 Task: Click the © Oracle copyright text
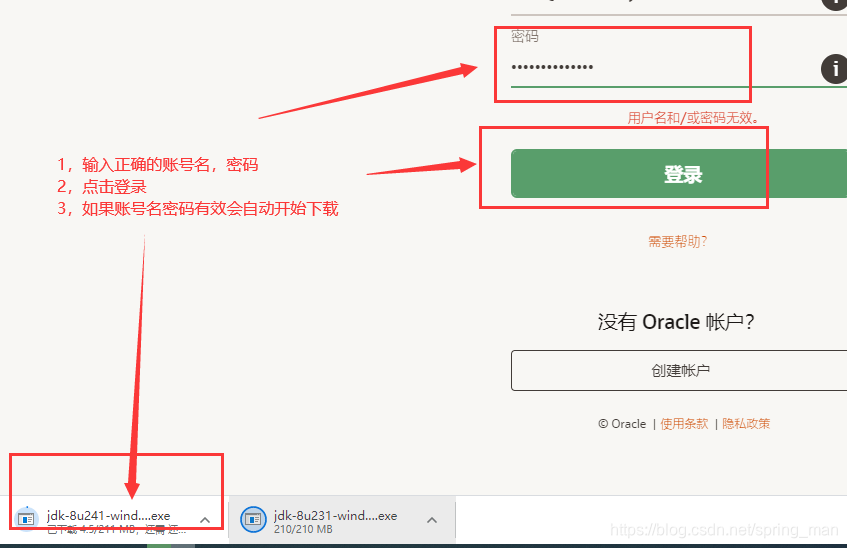(622, 424)
